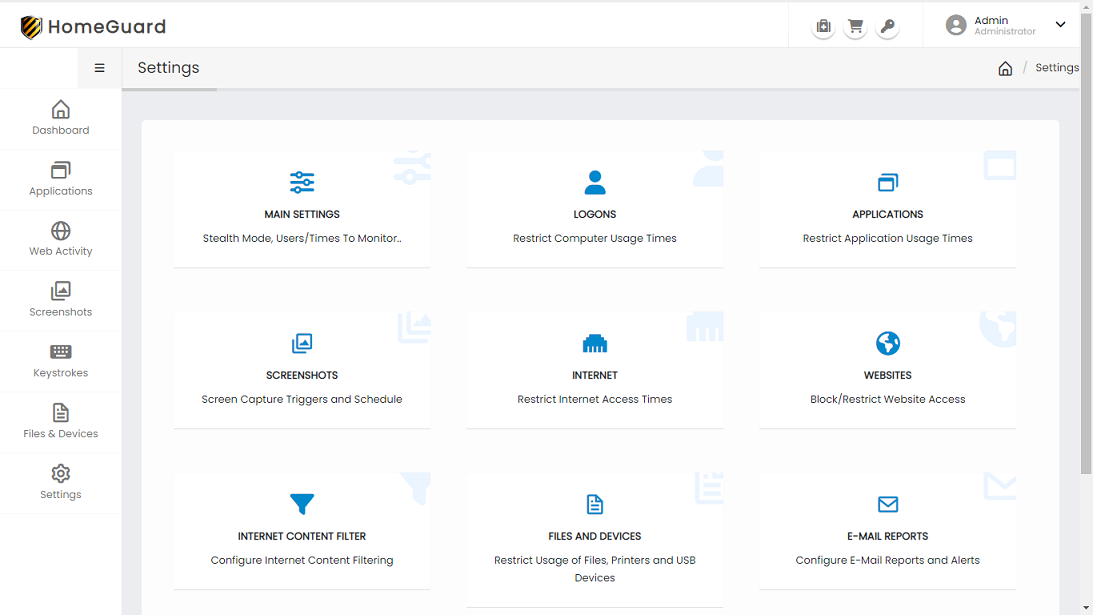Open Web Activity in the sidebar
The width and height of the screenshot is (1093, 615).
click(x=61, y=239)
